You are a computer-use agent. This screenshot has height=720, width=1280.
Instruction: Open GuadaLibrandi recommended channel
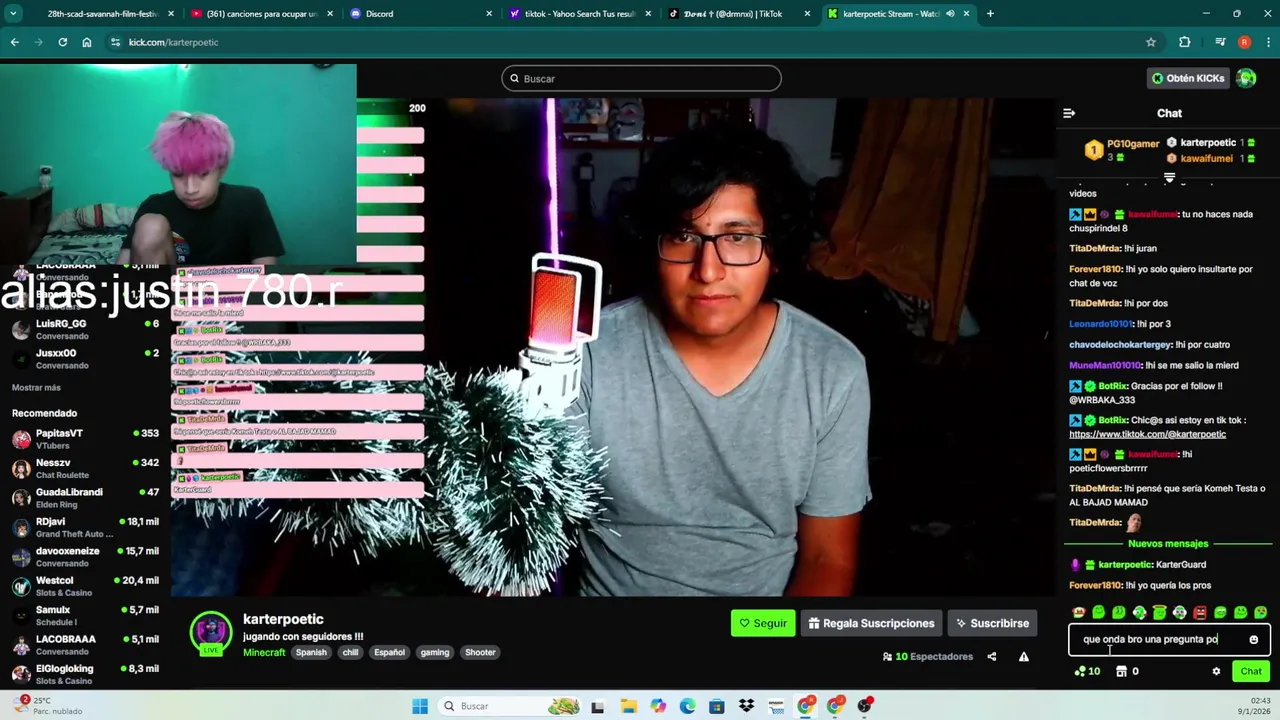coord(86,498)
